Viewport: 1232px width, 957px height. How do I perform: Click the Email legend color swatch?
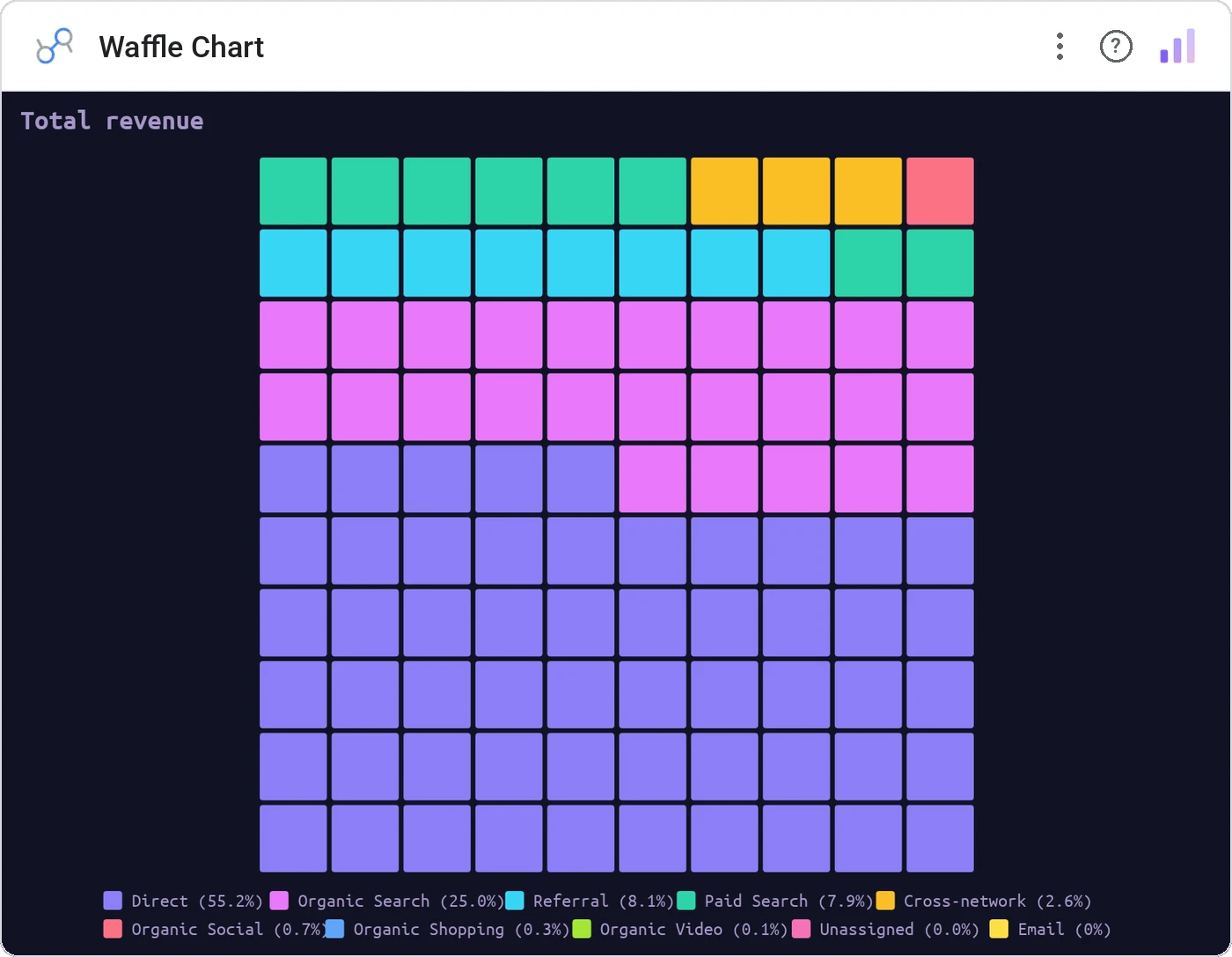point(999,929)
